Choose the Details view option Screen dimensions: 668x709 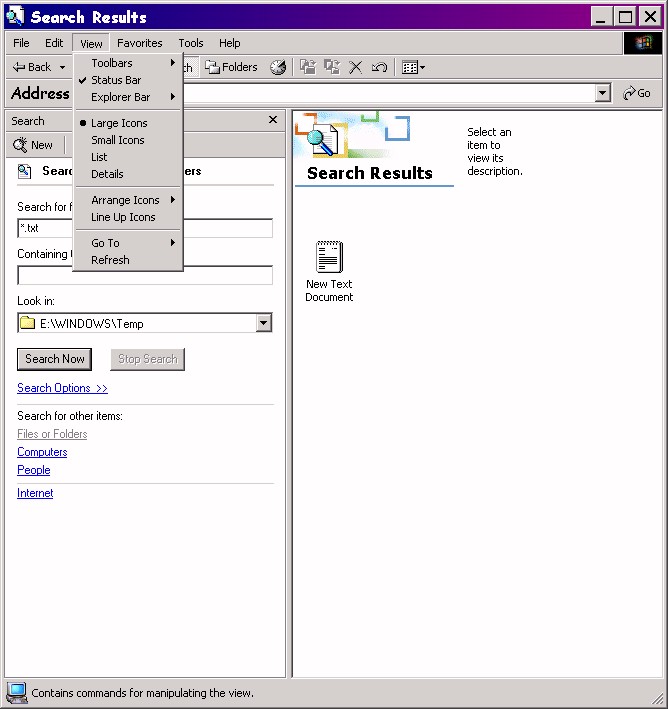point(128,174)
